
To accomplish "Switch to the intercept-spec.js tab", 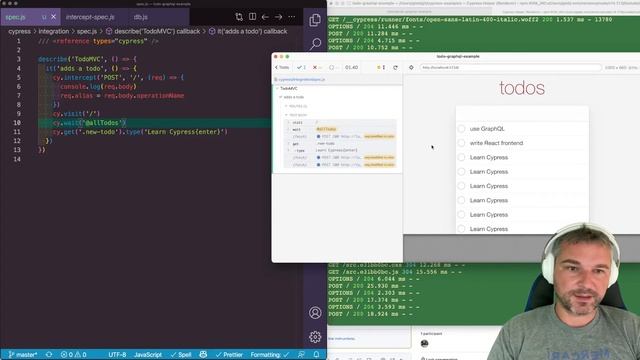I will tap(90, 17).
